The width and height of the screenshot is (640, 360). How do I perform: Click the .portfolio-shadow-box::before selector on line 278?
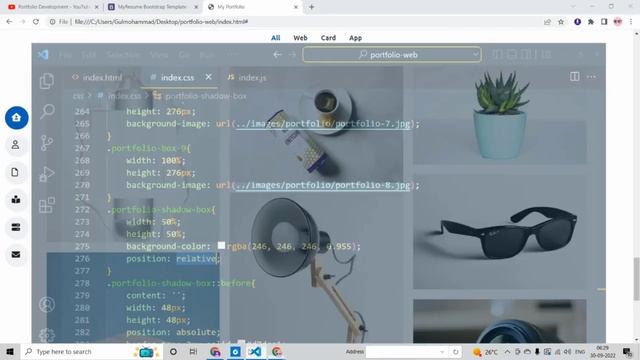point(181,283)
